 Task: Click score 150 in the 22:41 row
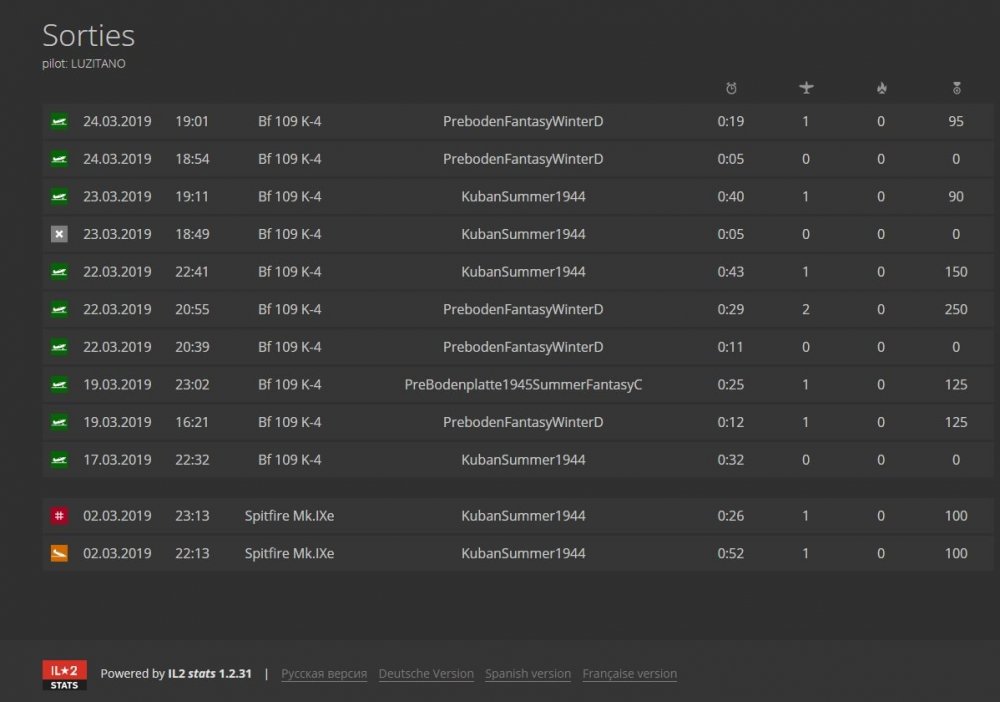pos(956,272)
